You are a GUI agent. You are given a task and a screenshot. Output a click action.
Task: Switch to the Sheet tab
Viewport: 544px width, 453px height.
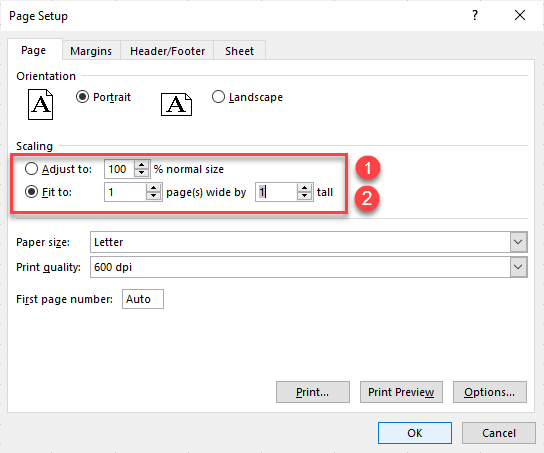(x=239, y=51)
